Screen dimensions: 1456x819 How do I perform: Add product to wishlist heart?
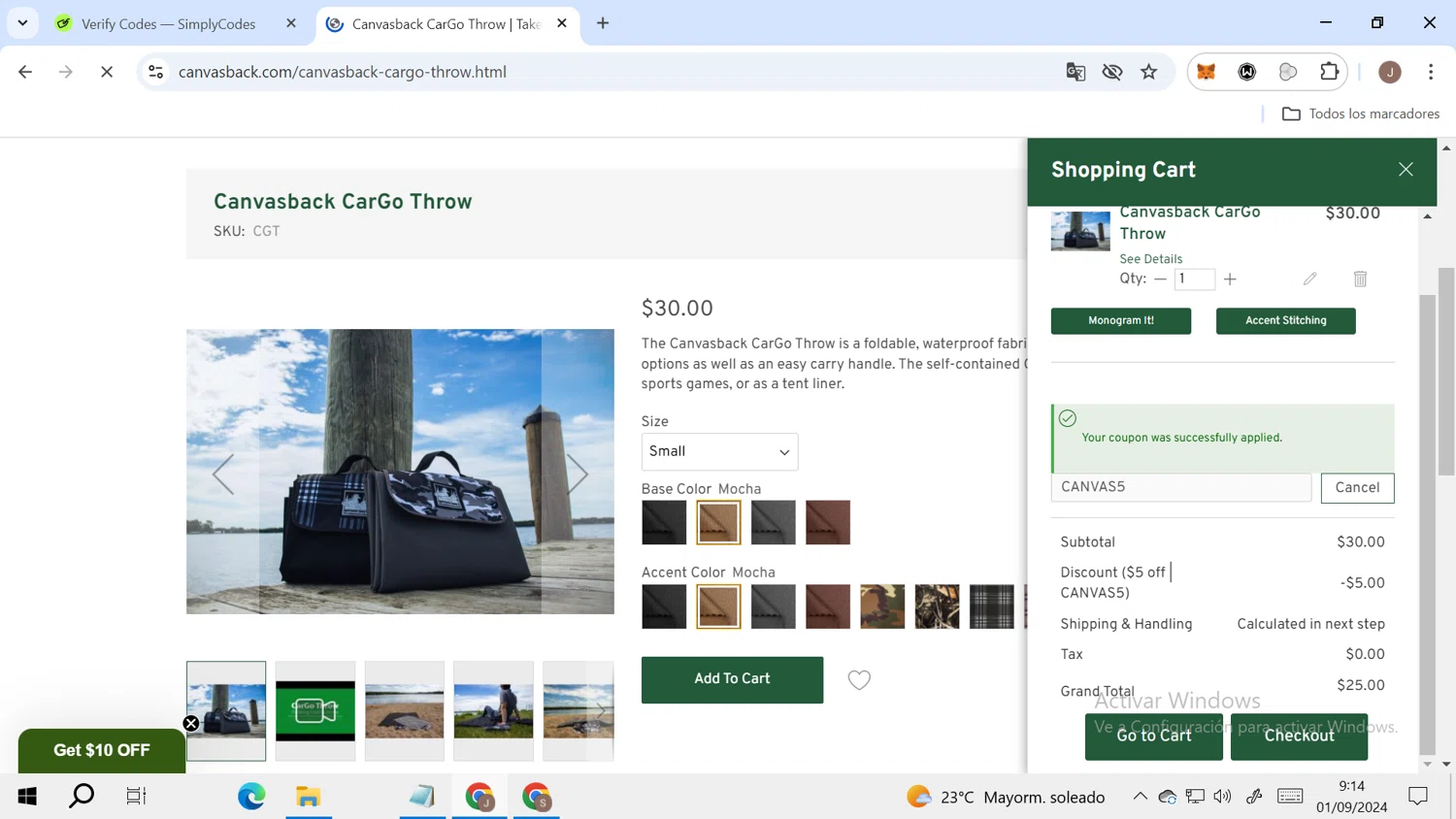point(859,679)
